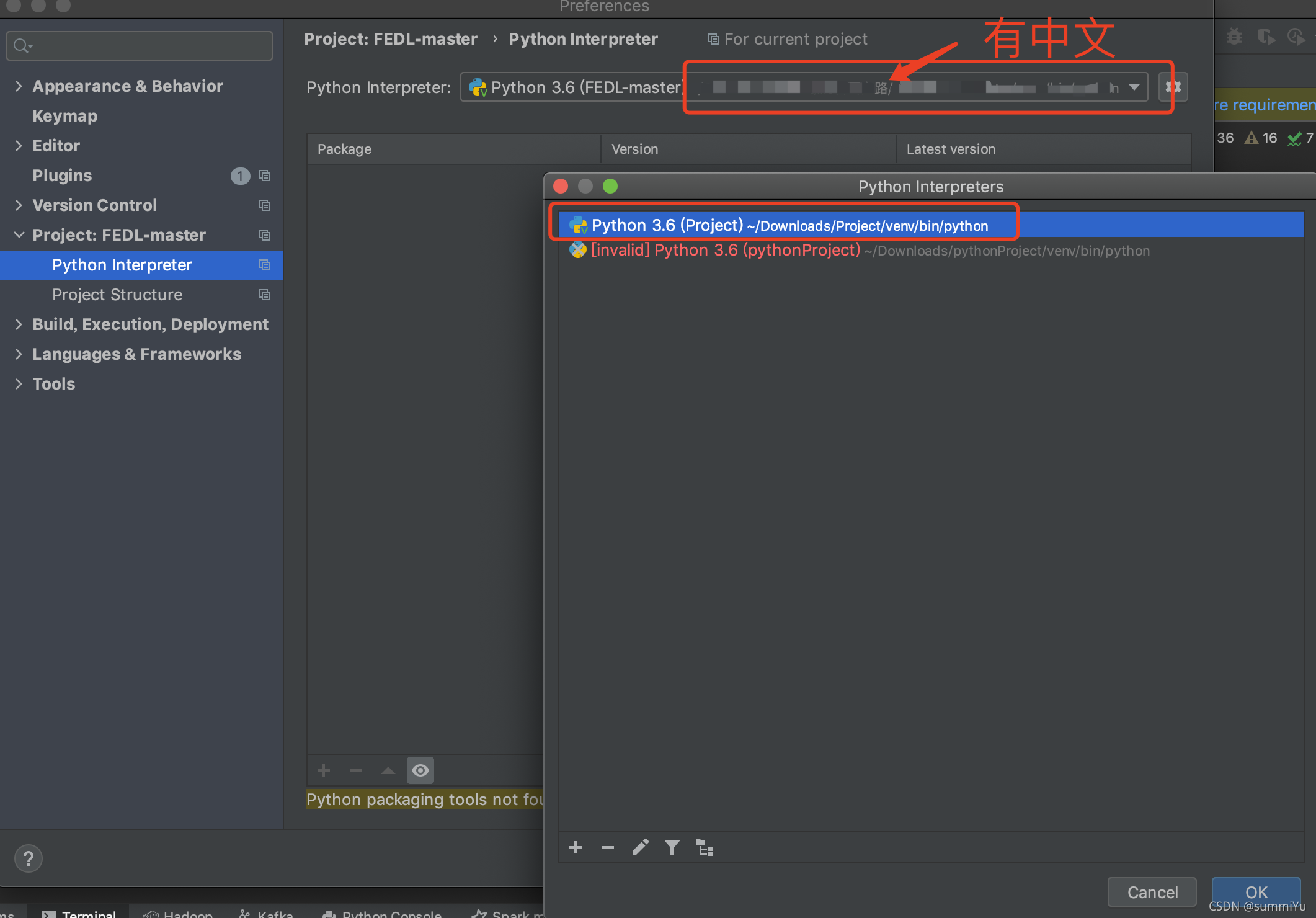The height and width of the screenshot is (918, 1316).
Task: Open the Terminal tool window tab
Action: click(x=79, y=912)
